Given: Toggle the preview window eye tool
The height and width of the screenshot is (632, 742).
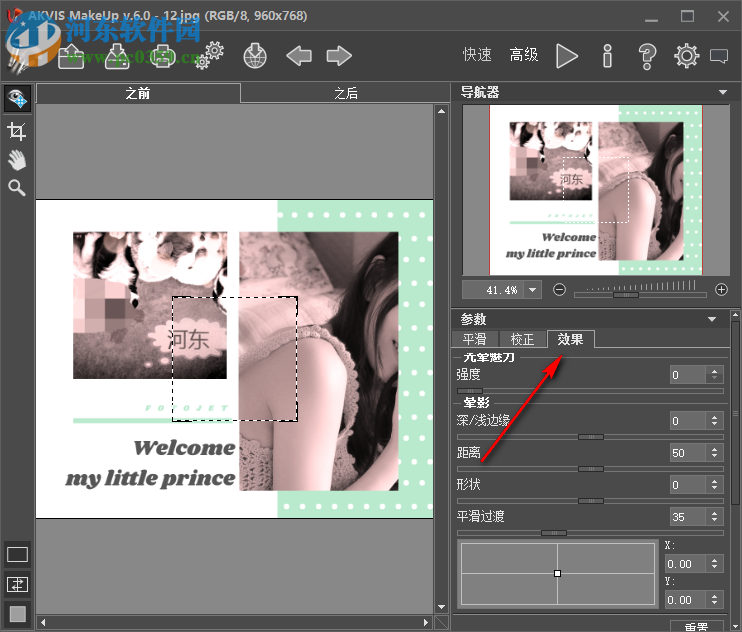Looking at the screenshot, I should tap(18, 99).
